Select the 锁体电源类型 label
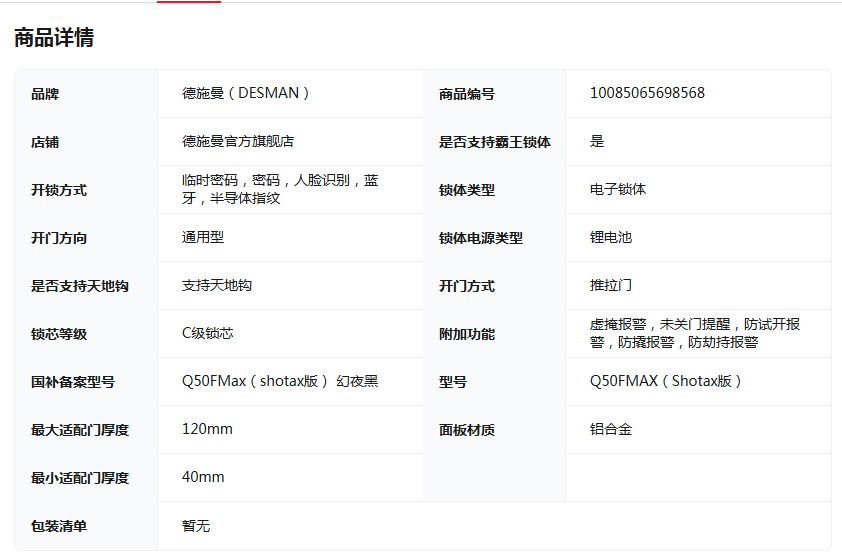This screenshot has height=557, width=842. (481, 238)
